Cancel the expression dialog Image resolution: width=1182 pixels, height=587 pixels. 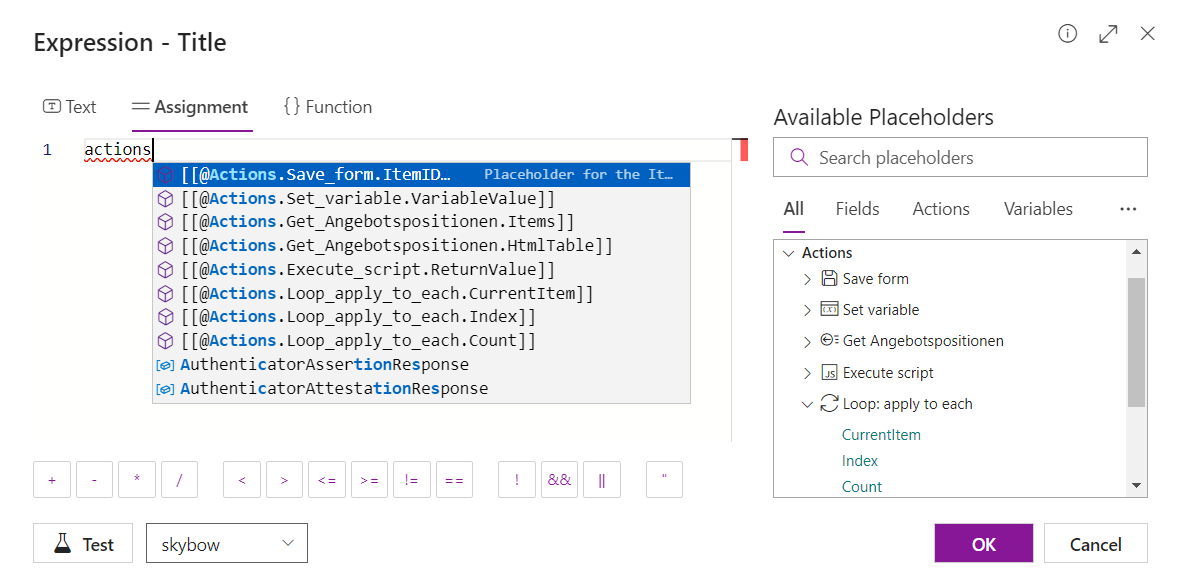[1095, 543]
